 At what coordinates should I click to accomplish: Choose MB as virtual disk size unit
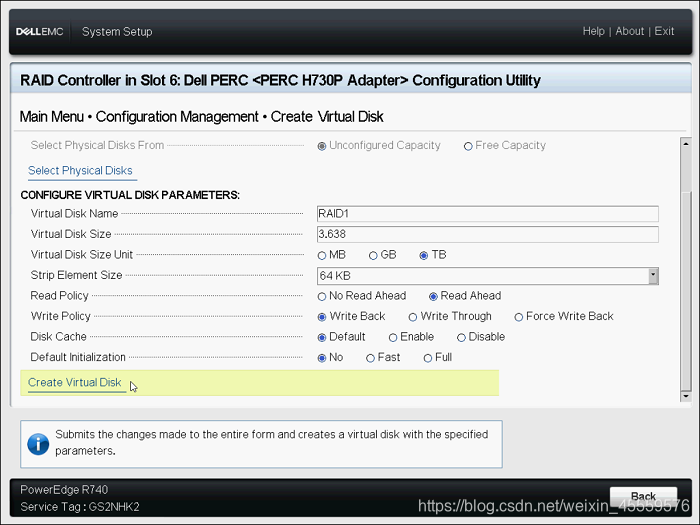click(321, 256)
